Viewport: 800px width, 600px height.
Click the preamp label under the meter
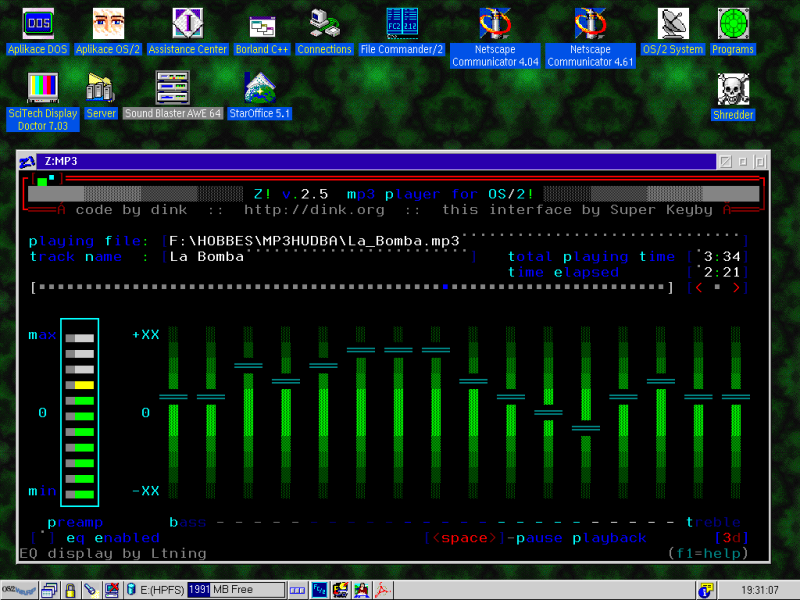[75, 522]
